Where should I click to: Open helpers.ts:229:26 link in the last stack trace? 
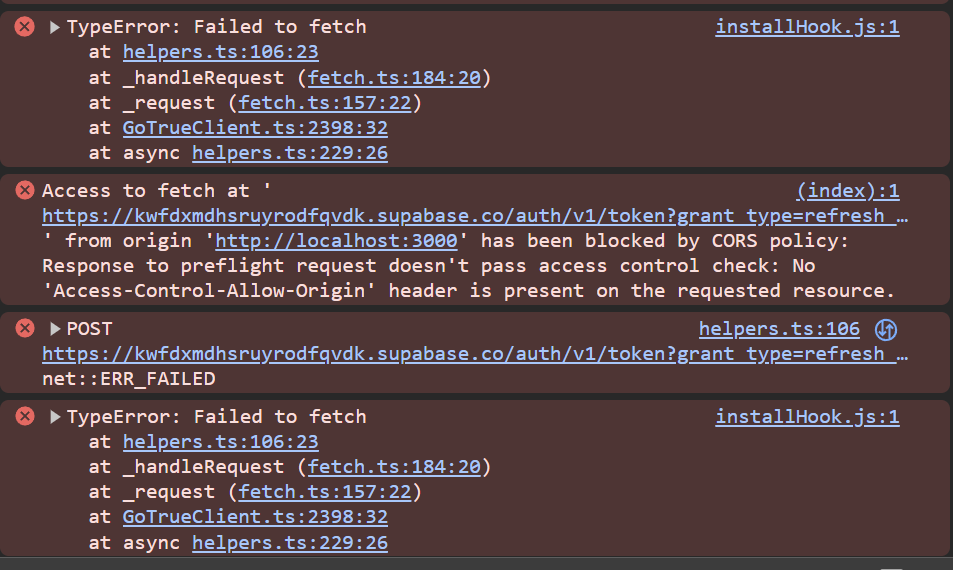290,542
